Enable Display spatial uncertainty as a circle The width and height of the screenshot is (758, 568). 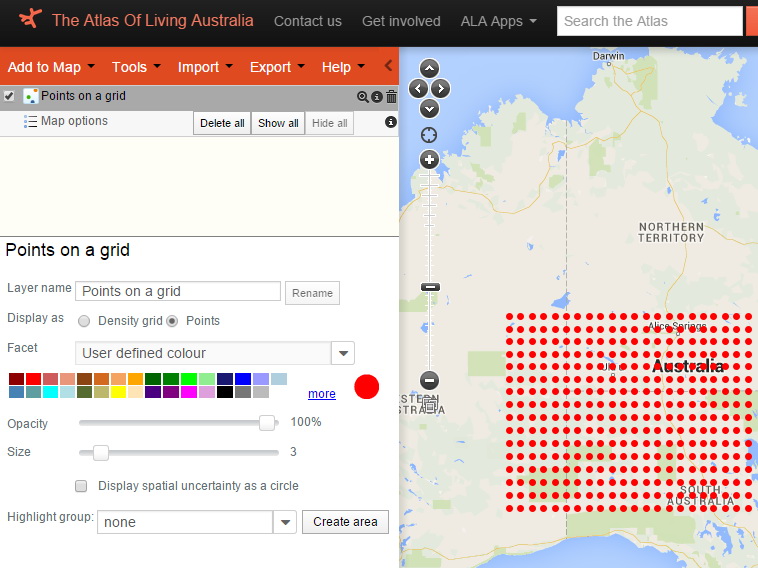pos(81,486)
